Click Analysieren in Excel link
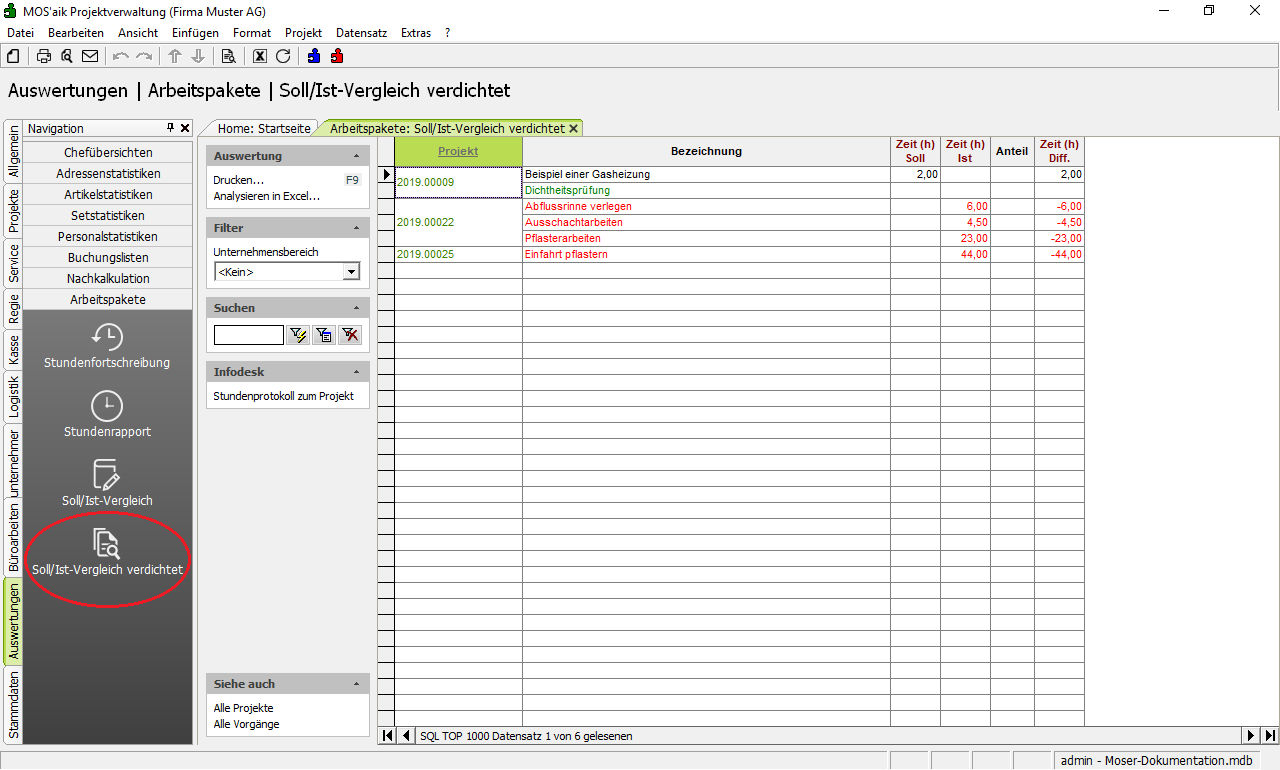This screenshot has width=1280, height=770. pos(266,196)
